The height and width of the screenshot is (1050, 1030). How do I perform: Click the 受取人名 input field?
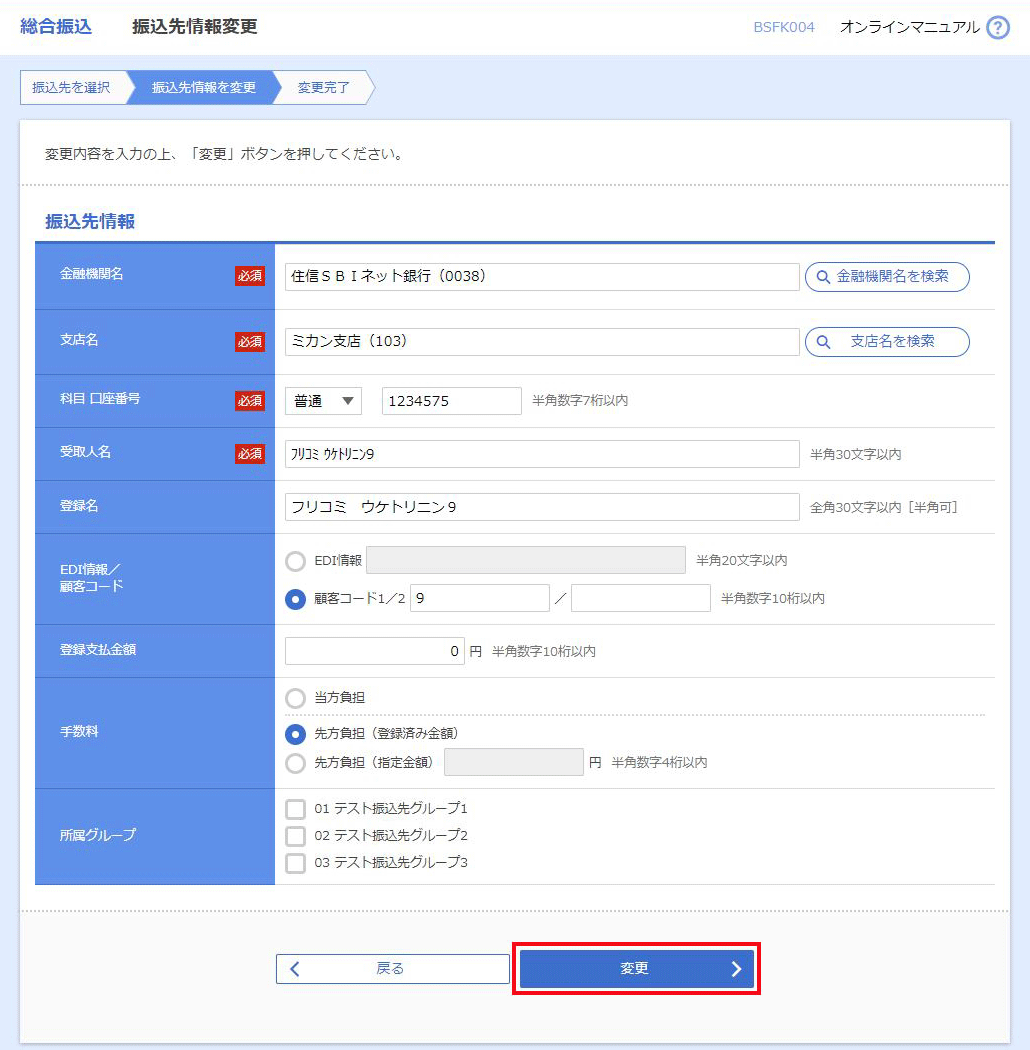[x=541, y=454]
